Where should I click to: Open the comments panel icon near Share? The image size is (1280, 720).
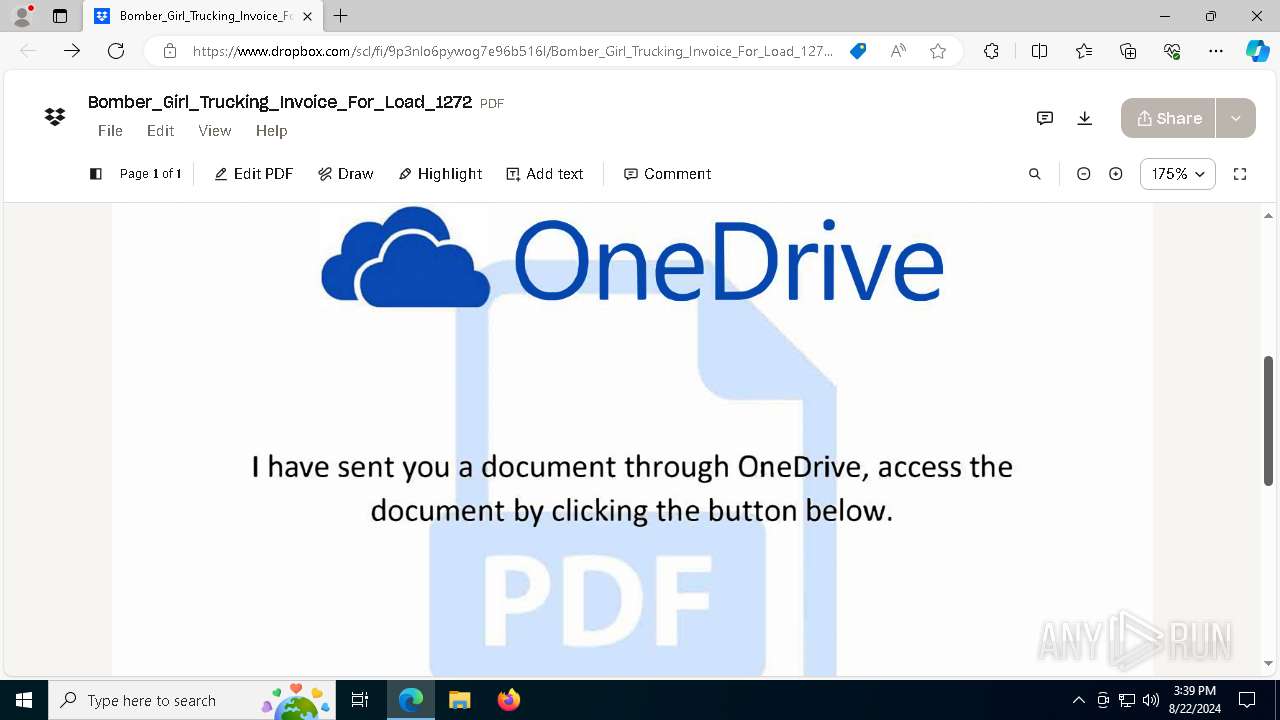(x=1045, y=118)
